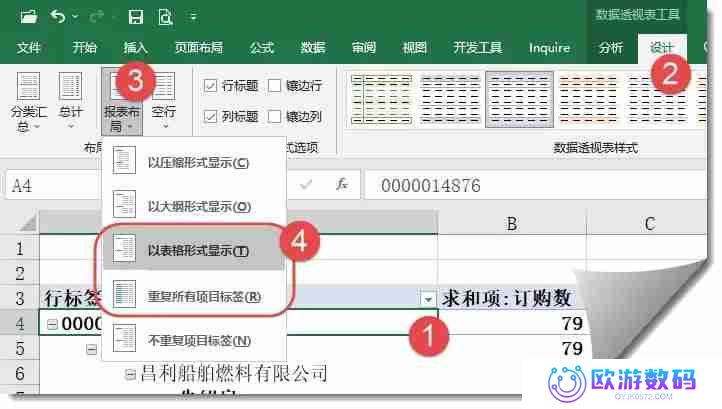The height and width of the screenshot is (409, 722).
Task: Open print preview icon in quick access toolbar
Action: tap(165, 18)
